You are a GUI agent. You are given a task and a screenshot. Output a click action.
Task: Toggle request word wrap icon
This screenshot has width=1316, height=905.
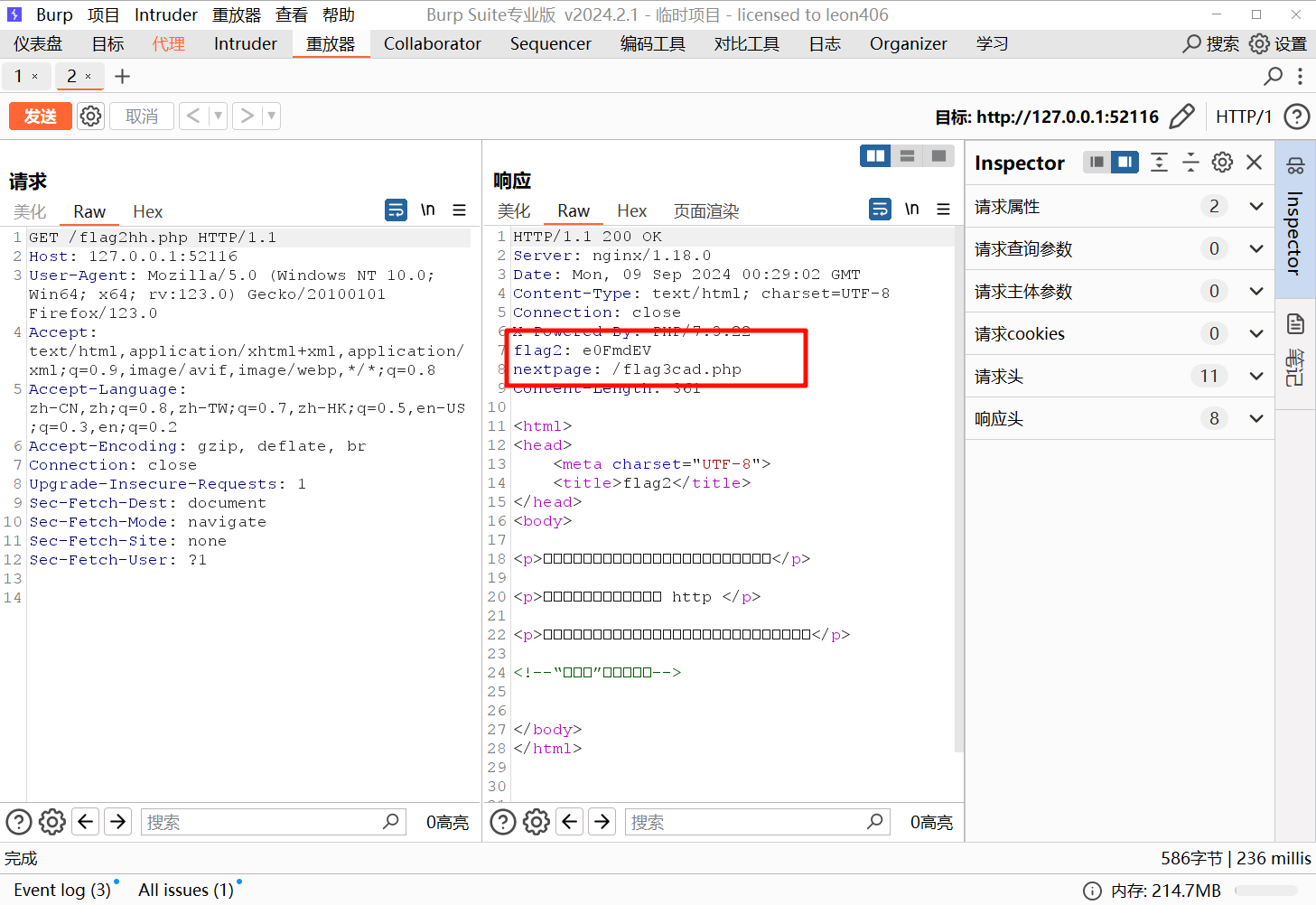[396, 210]
